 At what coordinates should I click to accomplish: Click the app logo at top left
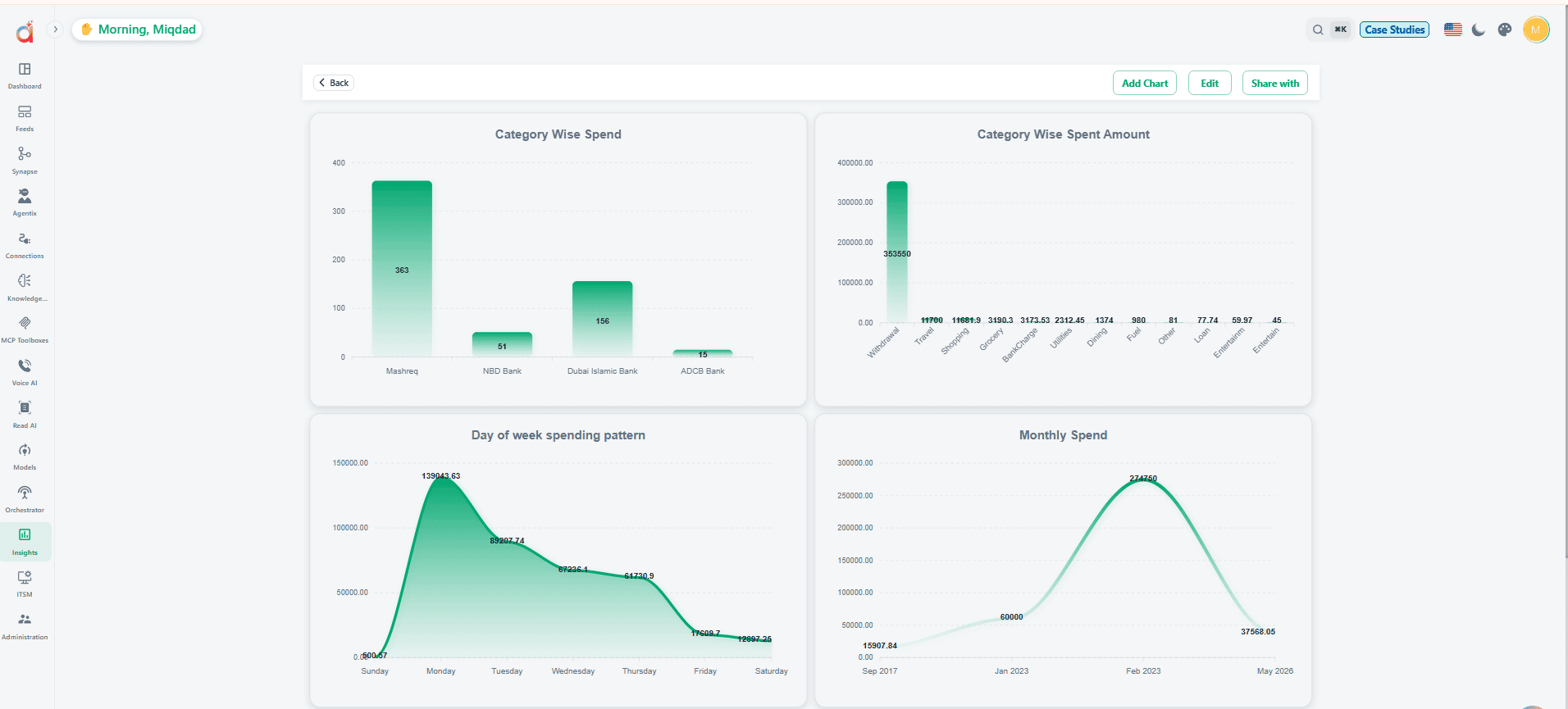tap(25, 32)
